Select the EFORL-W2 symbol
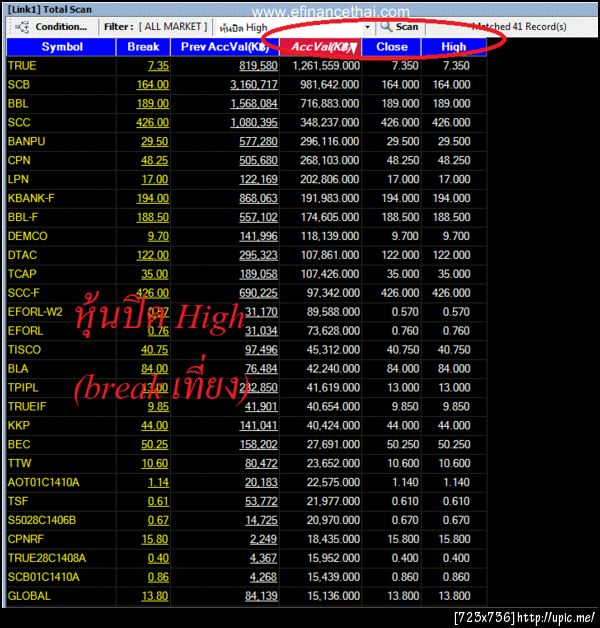Image resolution: width=600 pixels, height=628 pixels. [x=35, y=312]
